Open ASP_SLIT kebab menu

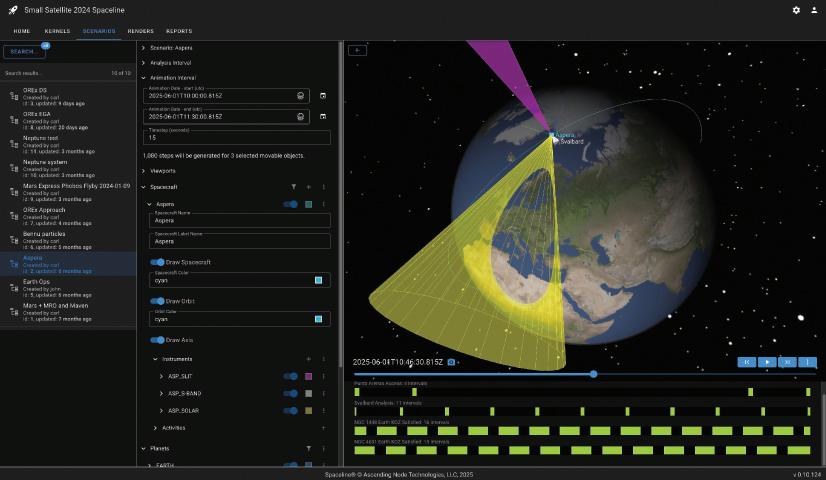(x=323, y=376)
